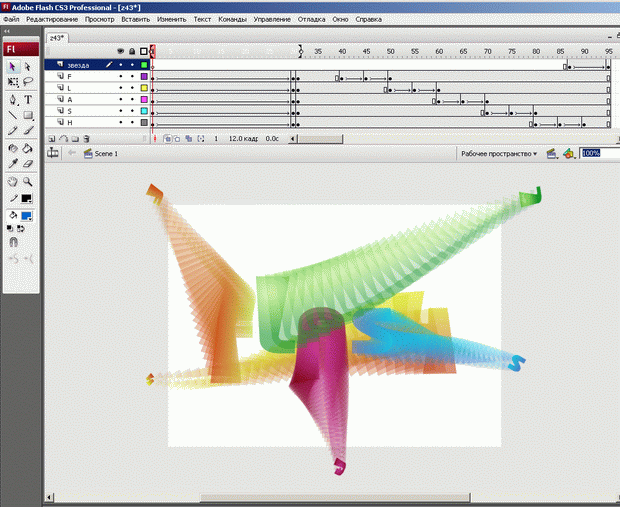Select the Rectangle tool
The height and width of the screenshot is (507, 620).
tap(28, 115)
